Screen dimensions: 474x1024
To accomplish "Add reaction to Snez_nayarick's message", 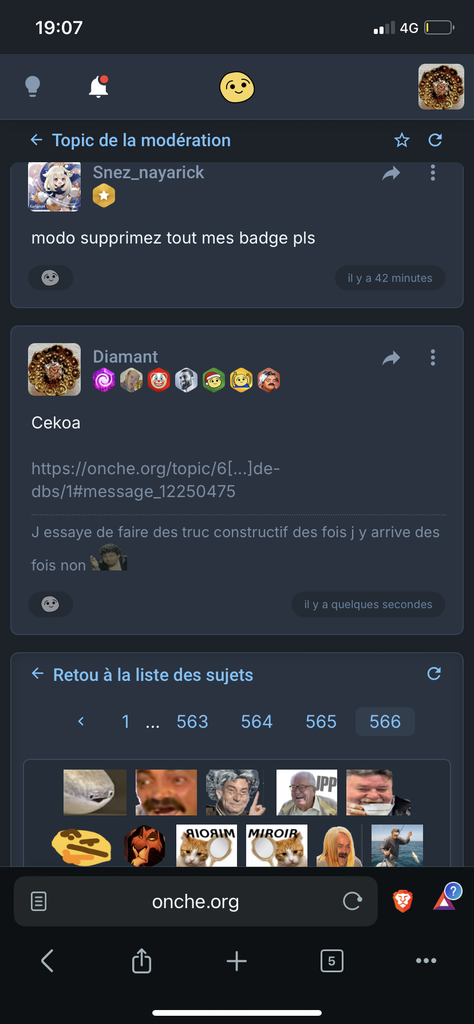I will [50, 278].
